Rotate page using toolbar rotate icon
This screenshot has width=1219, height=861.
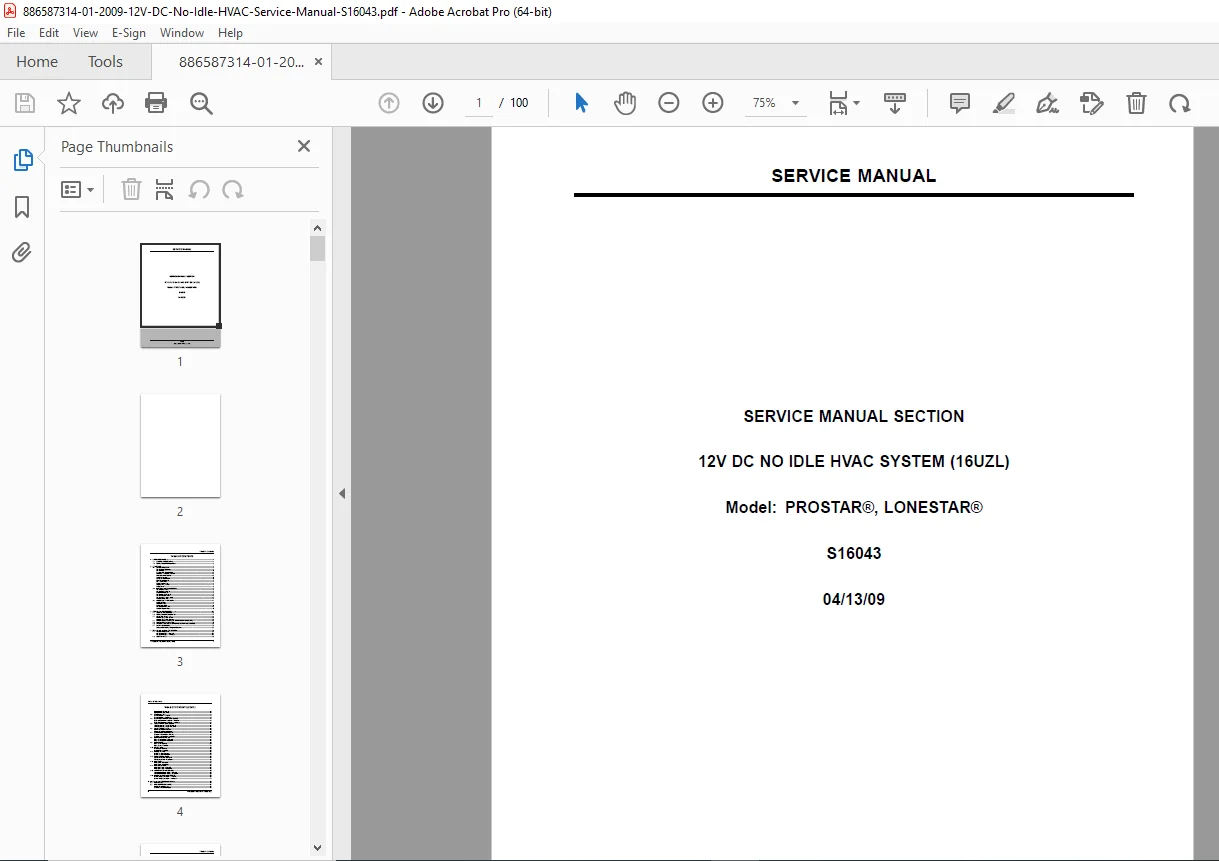click(1180, 103)
